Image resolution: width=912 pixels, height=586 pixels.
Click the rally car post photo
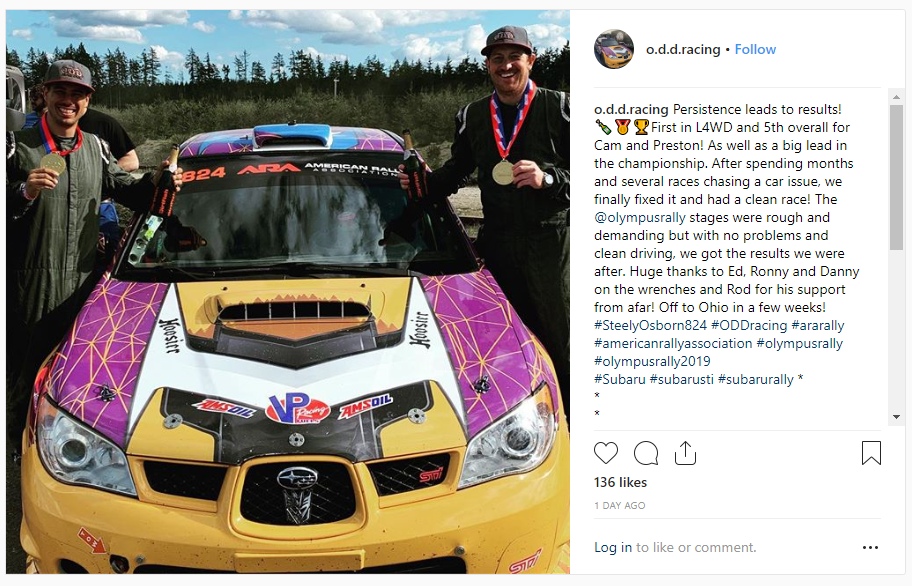pyautogui.click(x=288, y=292)
